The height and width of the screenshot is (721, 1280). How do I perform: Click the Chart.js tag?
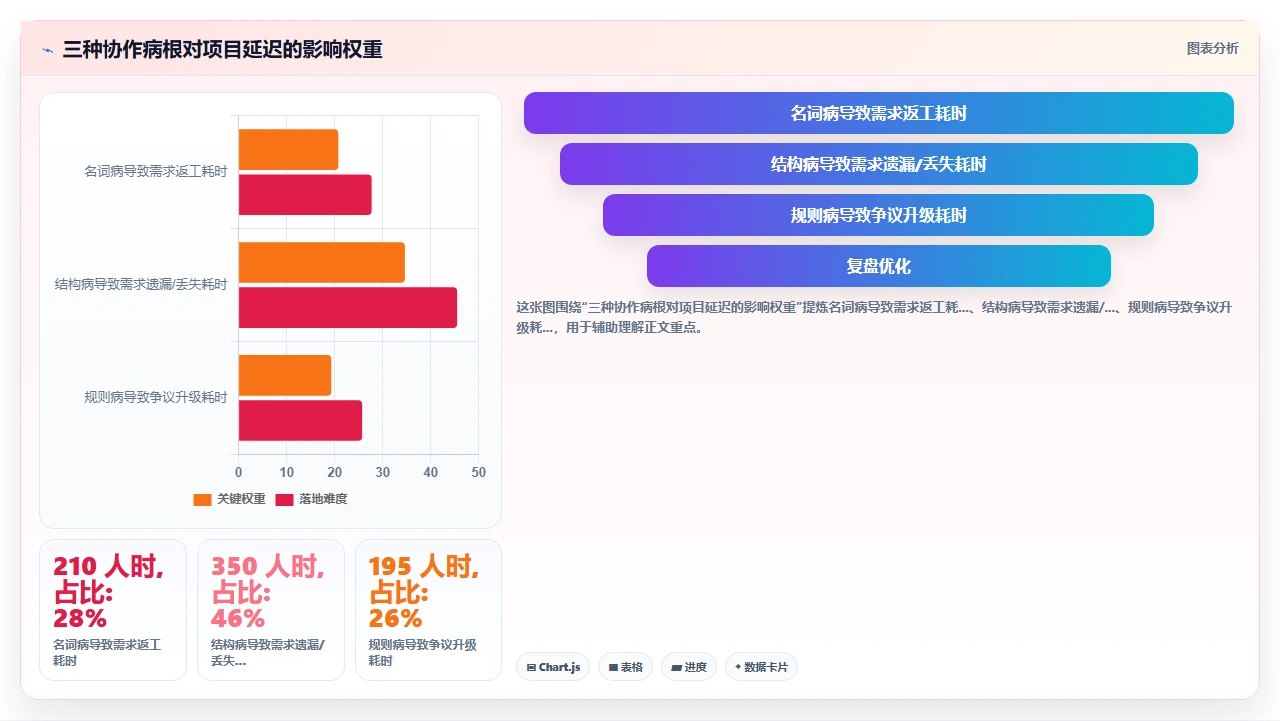click(553, 667)
